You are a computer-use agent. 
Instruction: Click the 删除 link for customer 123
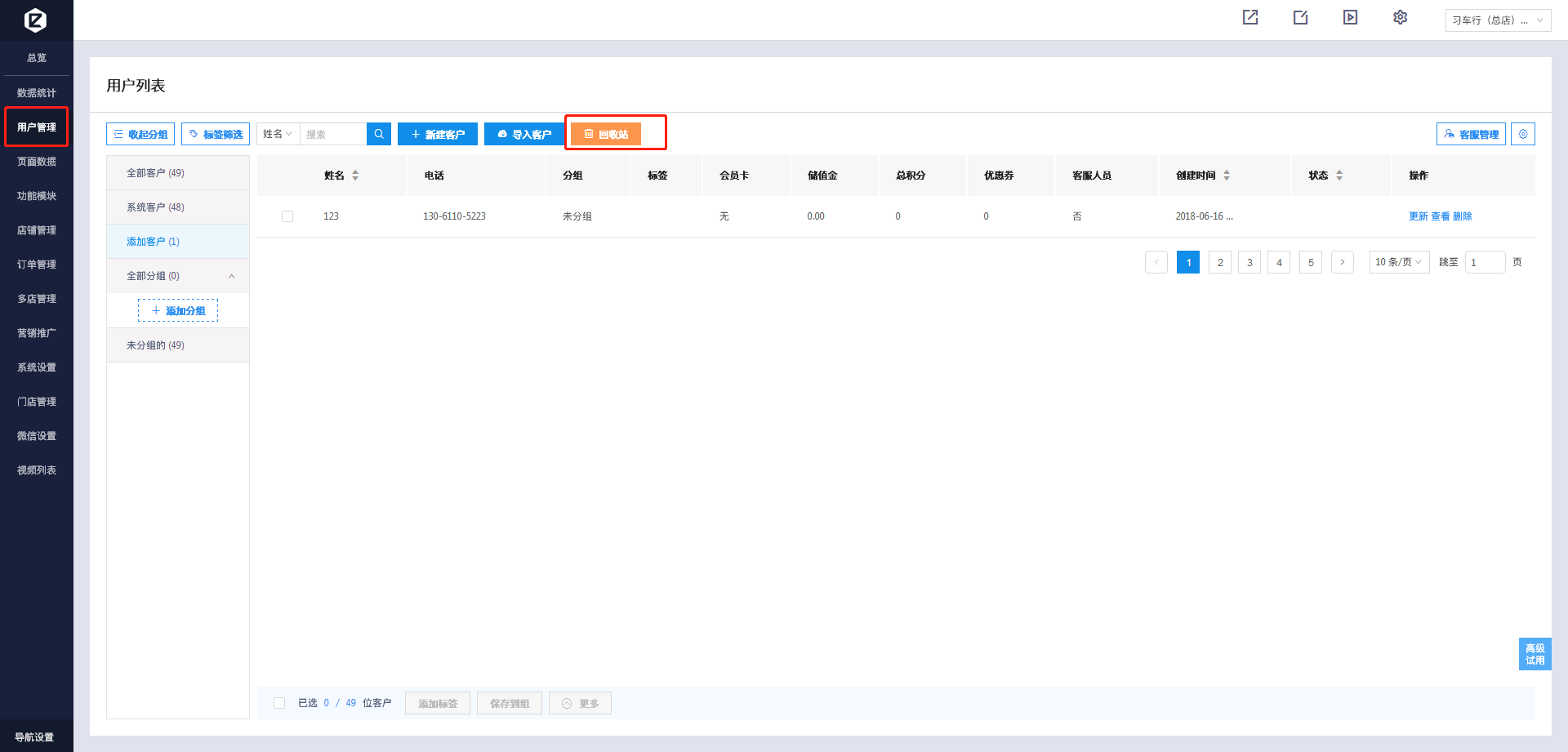tap(1463, 216)
